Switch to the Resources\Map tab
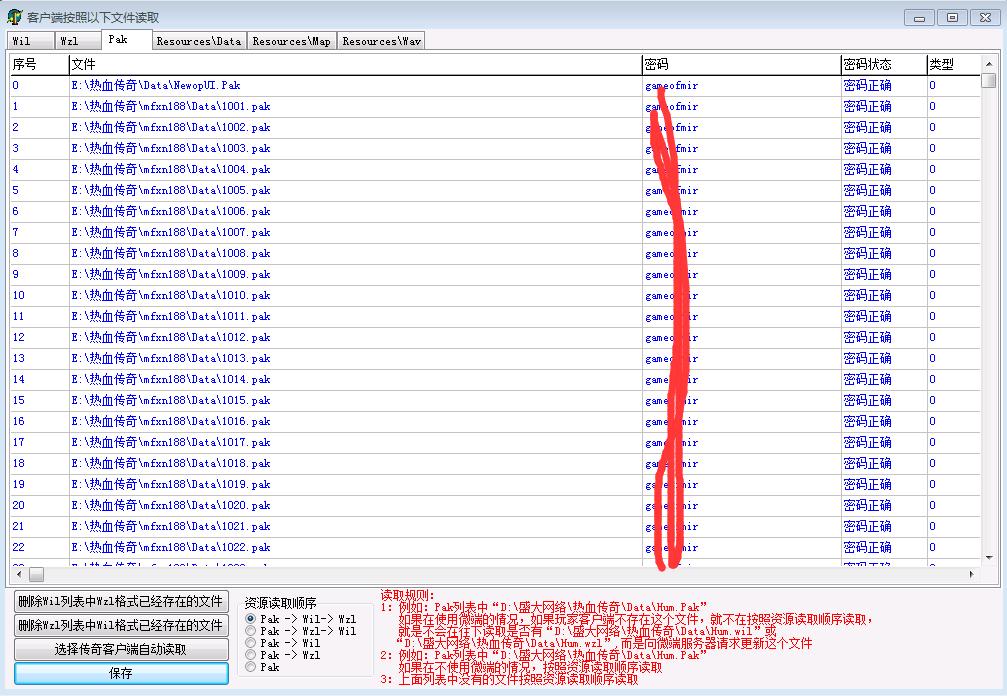Screen dimensions: 1007x696 coord(291,41)
